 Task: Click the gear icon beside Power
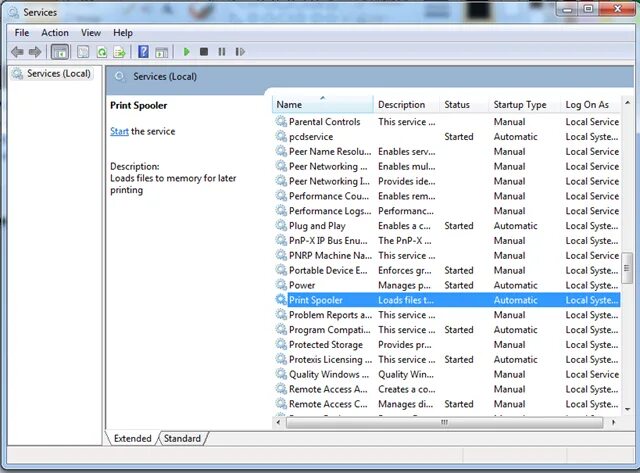coord(281,284)
